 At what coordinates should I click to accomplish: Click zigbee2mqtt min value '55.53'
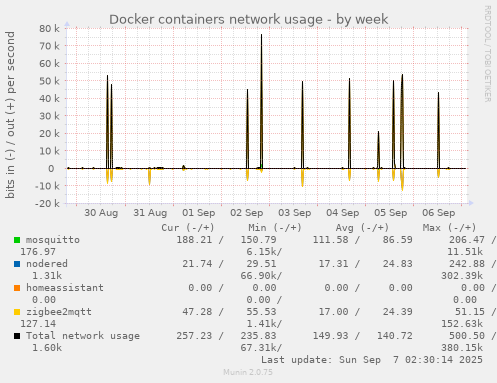[261, 312]
